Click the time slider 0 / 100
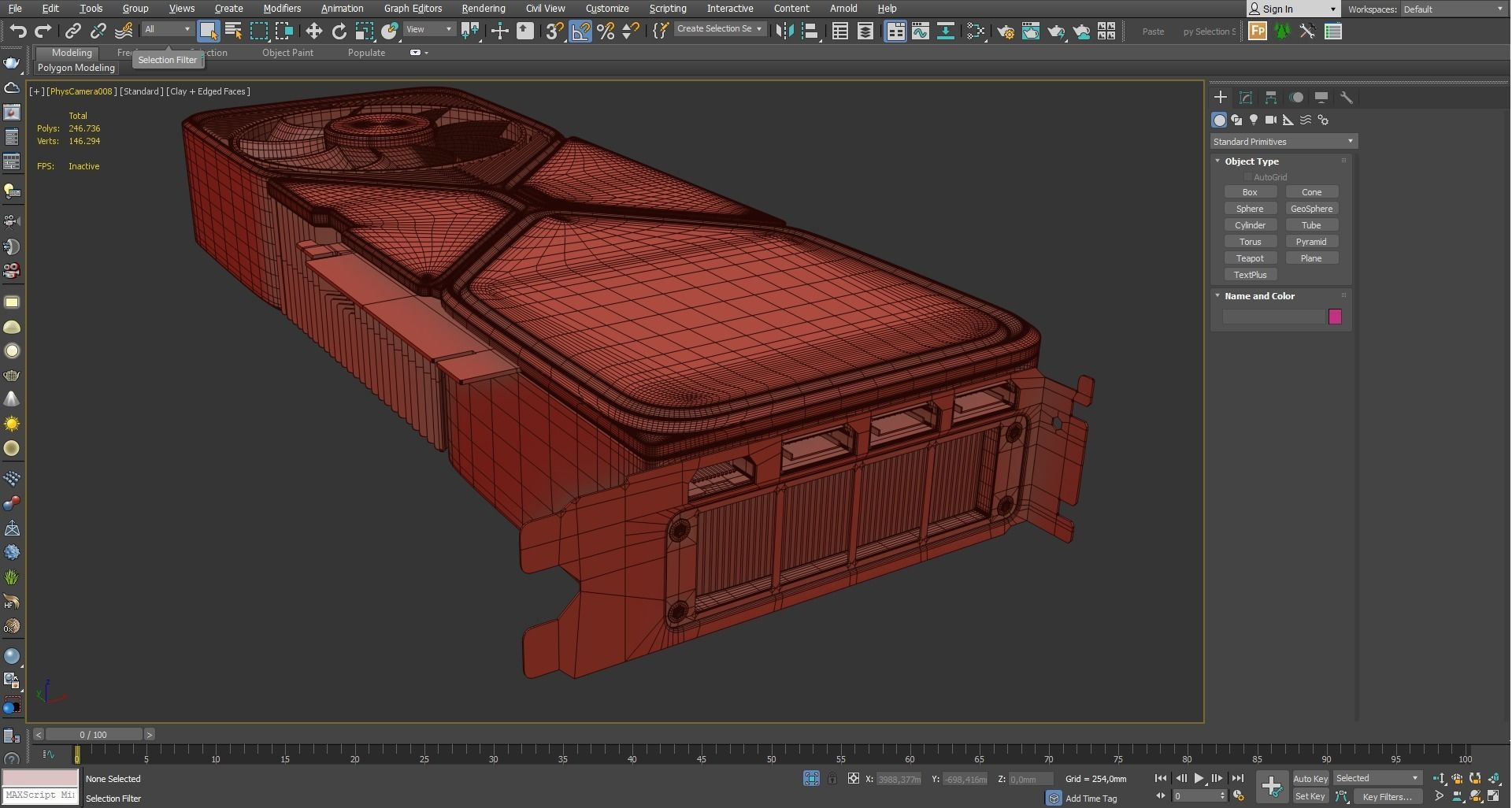This screenshot has height=808, width=1512. pyautogui.click(x=94, y=734)
